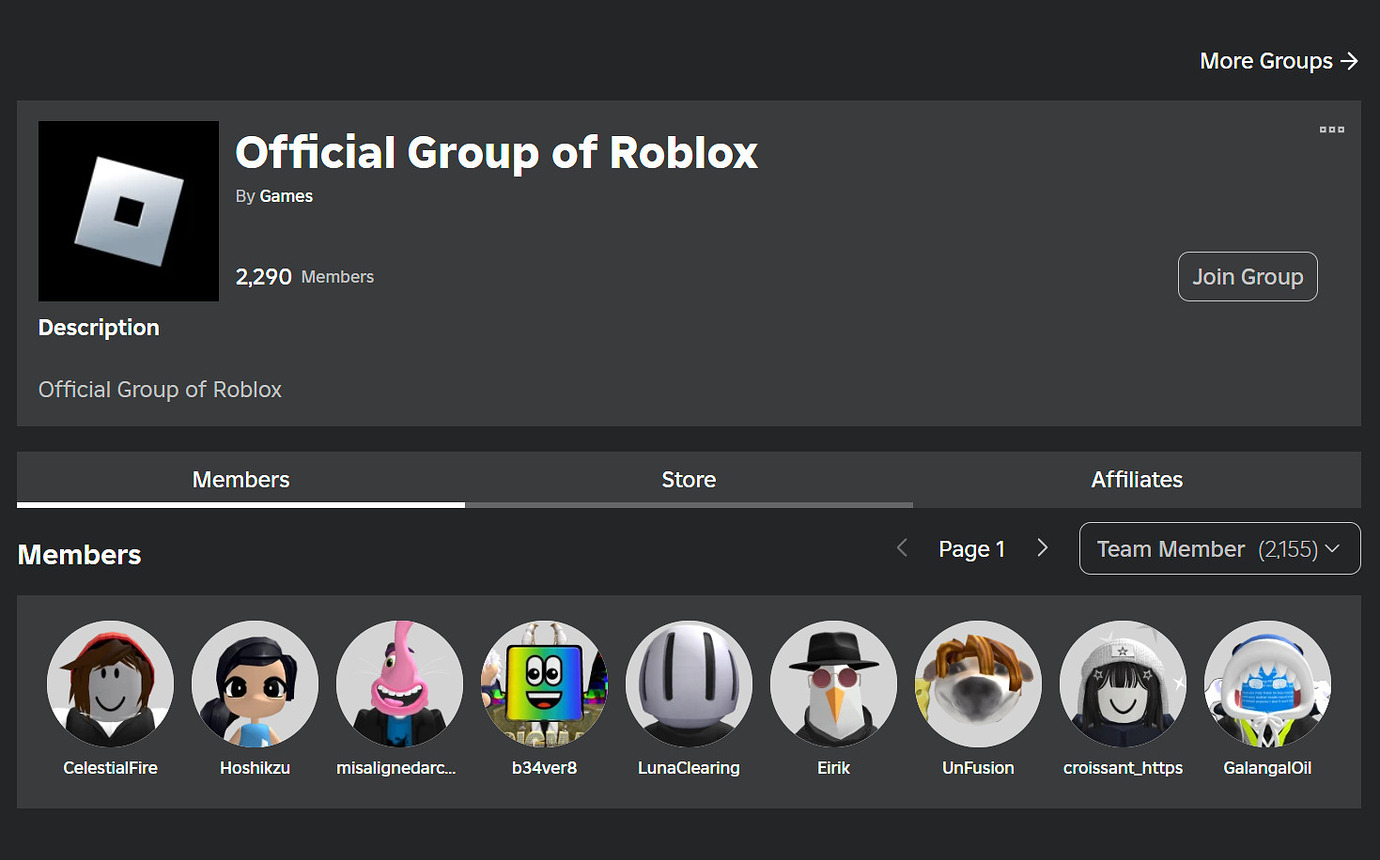Screen dimensions: 1380x860
Task: Open the group options menu with three dots
Action: click(x=1331, y=129)
